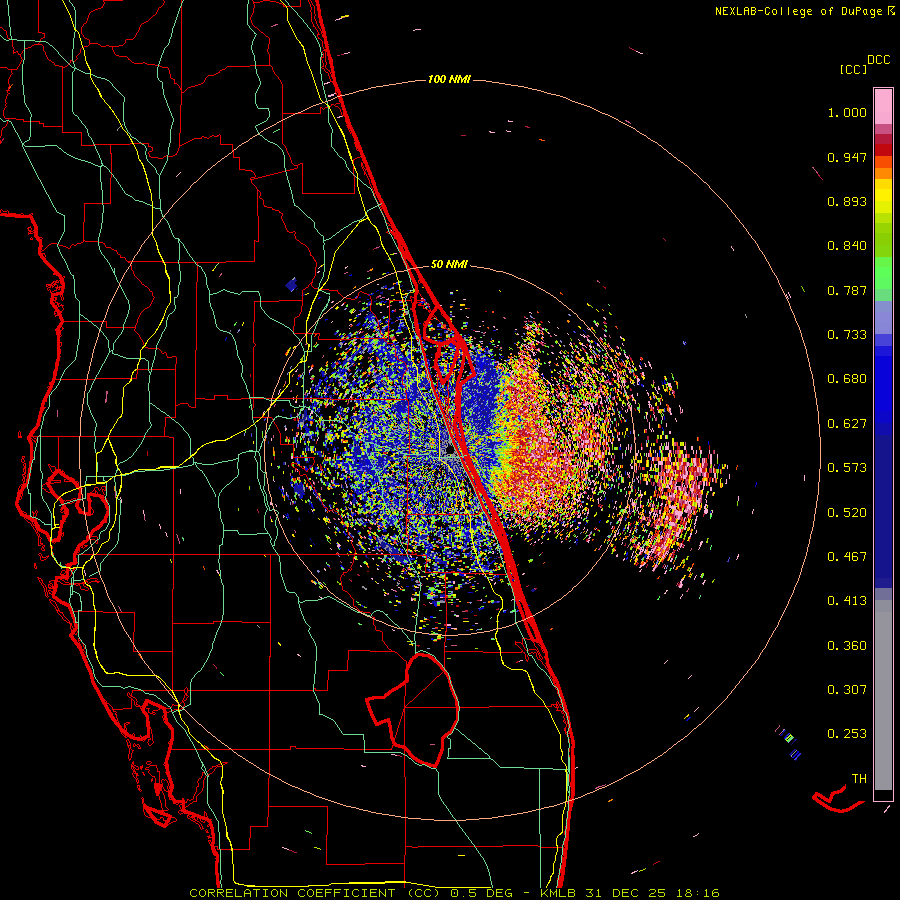
Task: Click the yellow segment of the color bar
Action: (883, 196)
